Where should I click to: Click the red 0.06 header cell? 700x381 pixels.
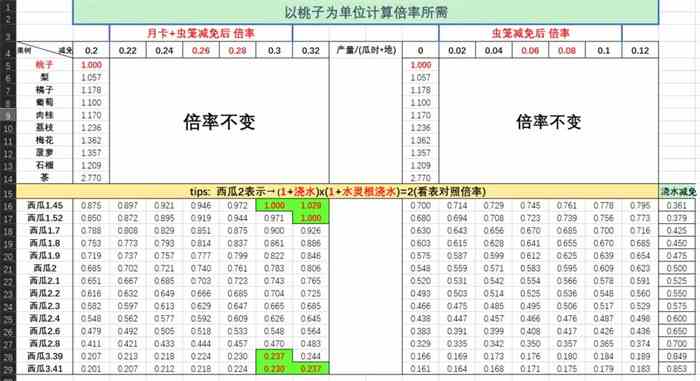530,50
